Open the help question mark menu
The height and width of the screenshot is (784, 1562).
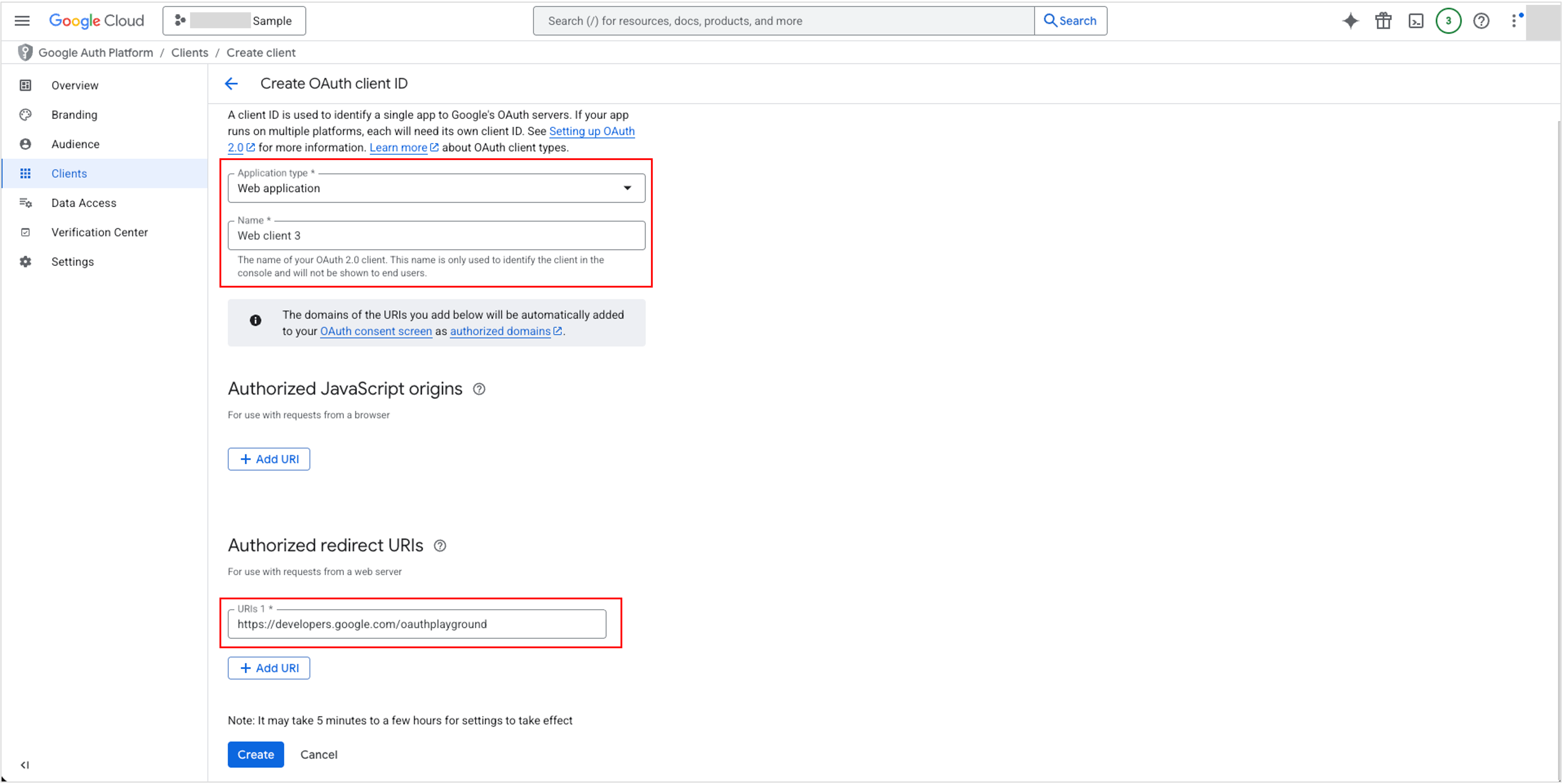[1481, 21]
